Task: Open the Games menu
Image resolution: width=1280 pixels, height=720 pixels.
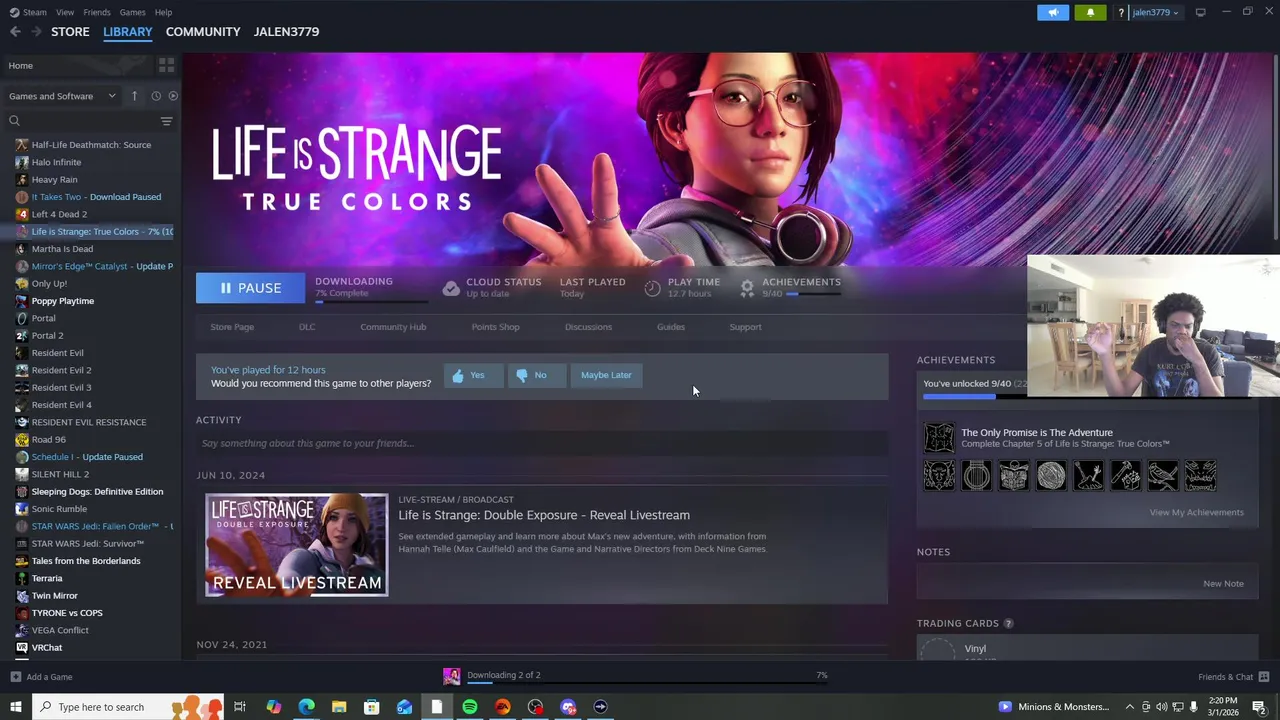Action: [132, 12]
